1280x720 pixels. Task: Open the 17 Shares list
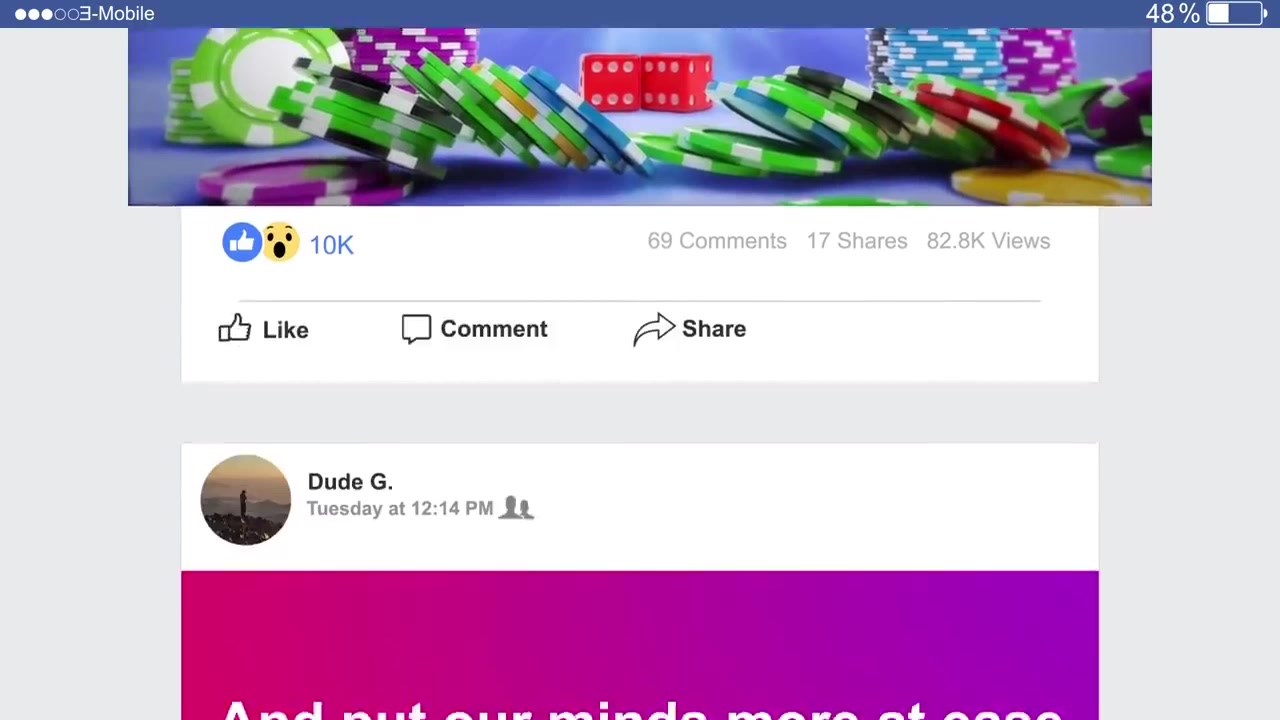tap(857, 241)
